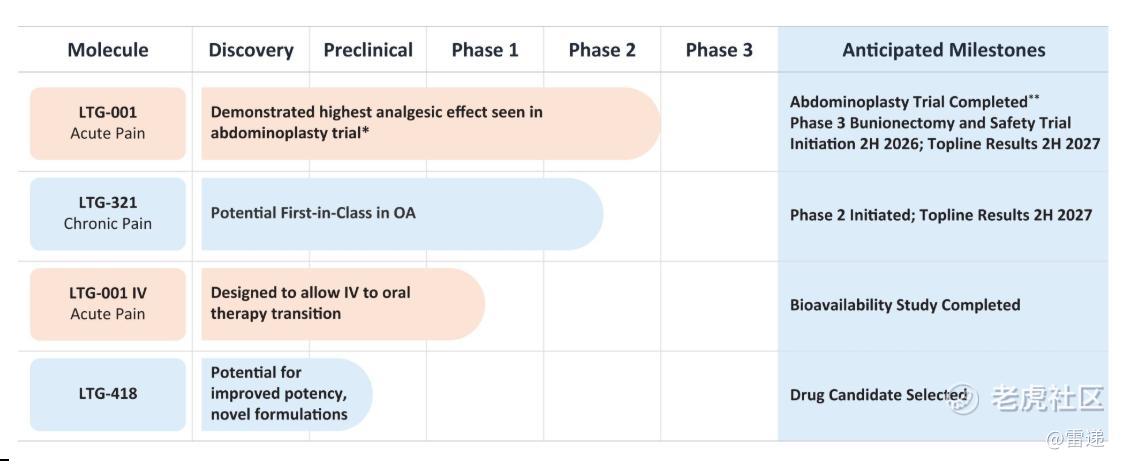
Task: Select the LTG-001 Acute Pain molecule box
Action: (x=108, y=124)
